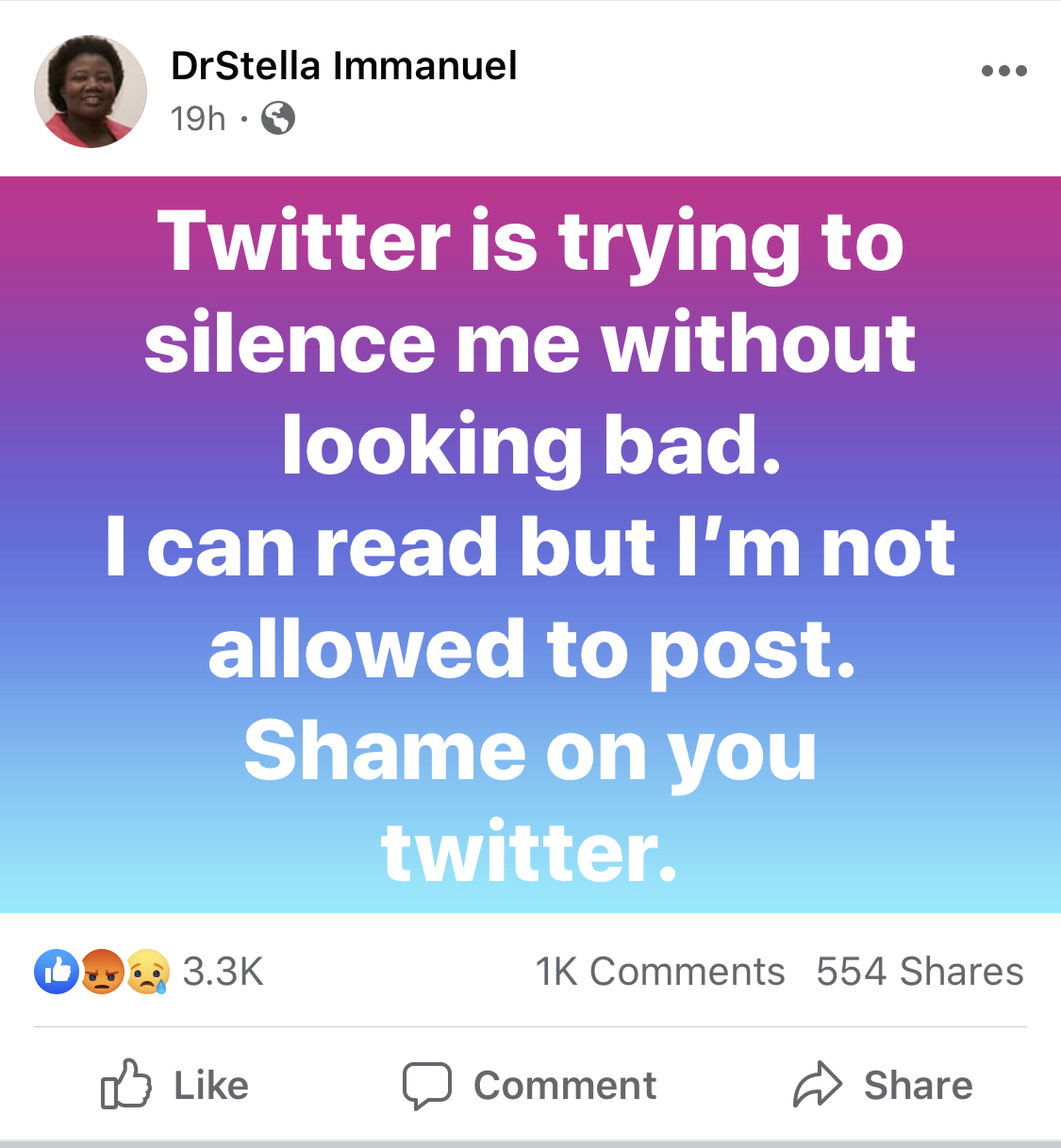This screenshot has width=1061, height=1148.
Task: Tap the speech bubble comment icon
Action: 426,1085
